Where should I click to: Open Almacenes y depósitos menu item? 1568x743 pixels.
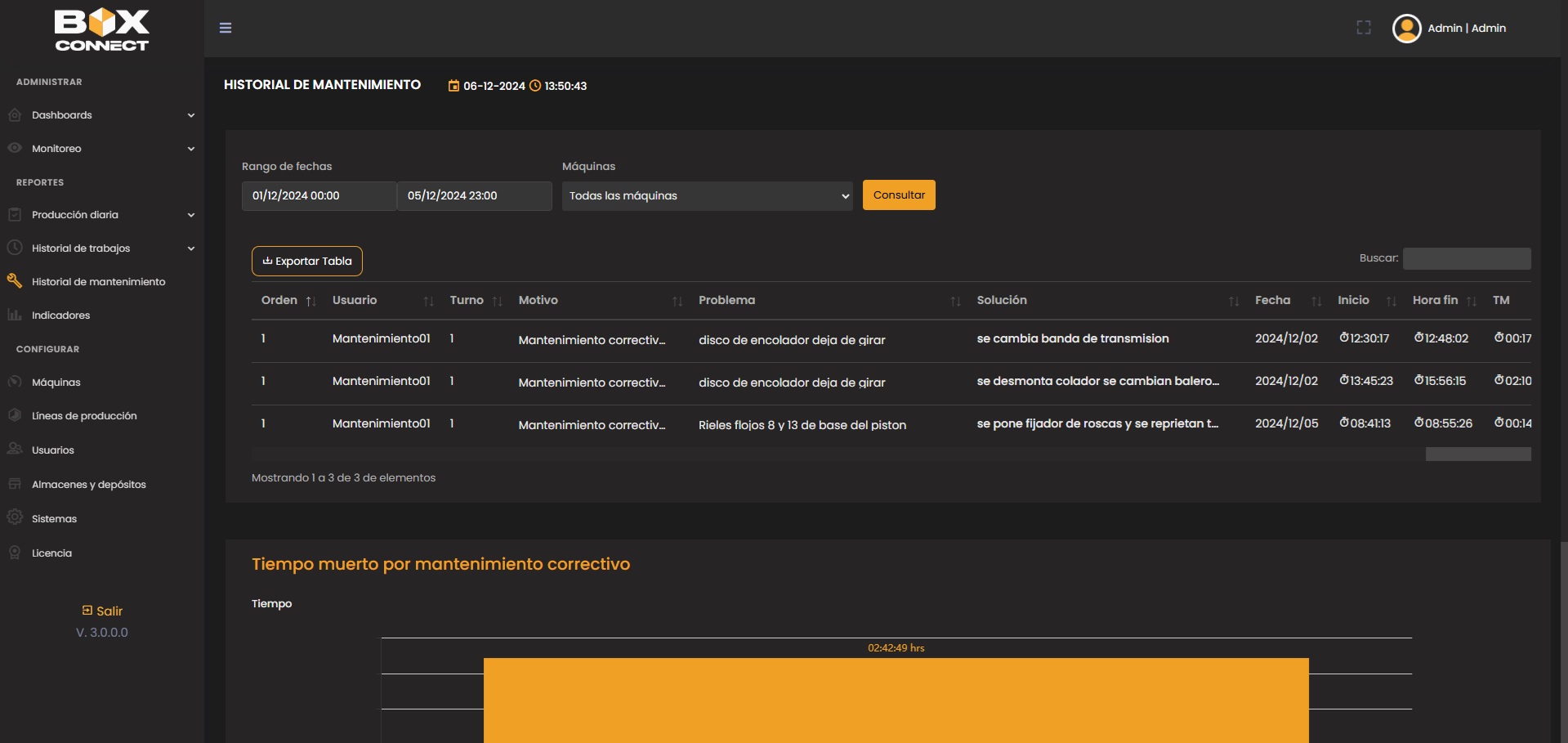(89, 485)
